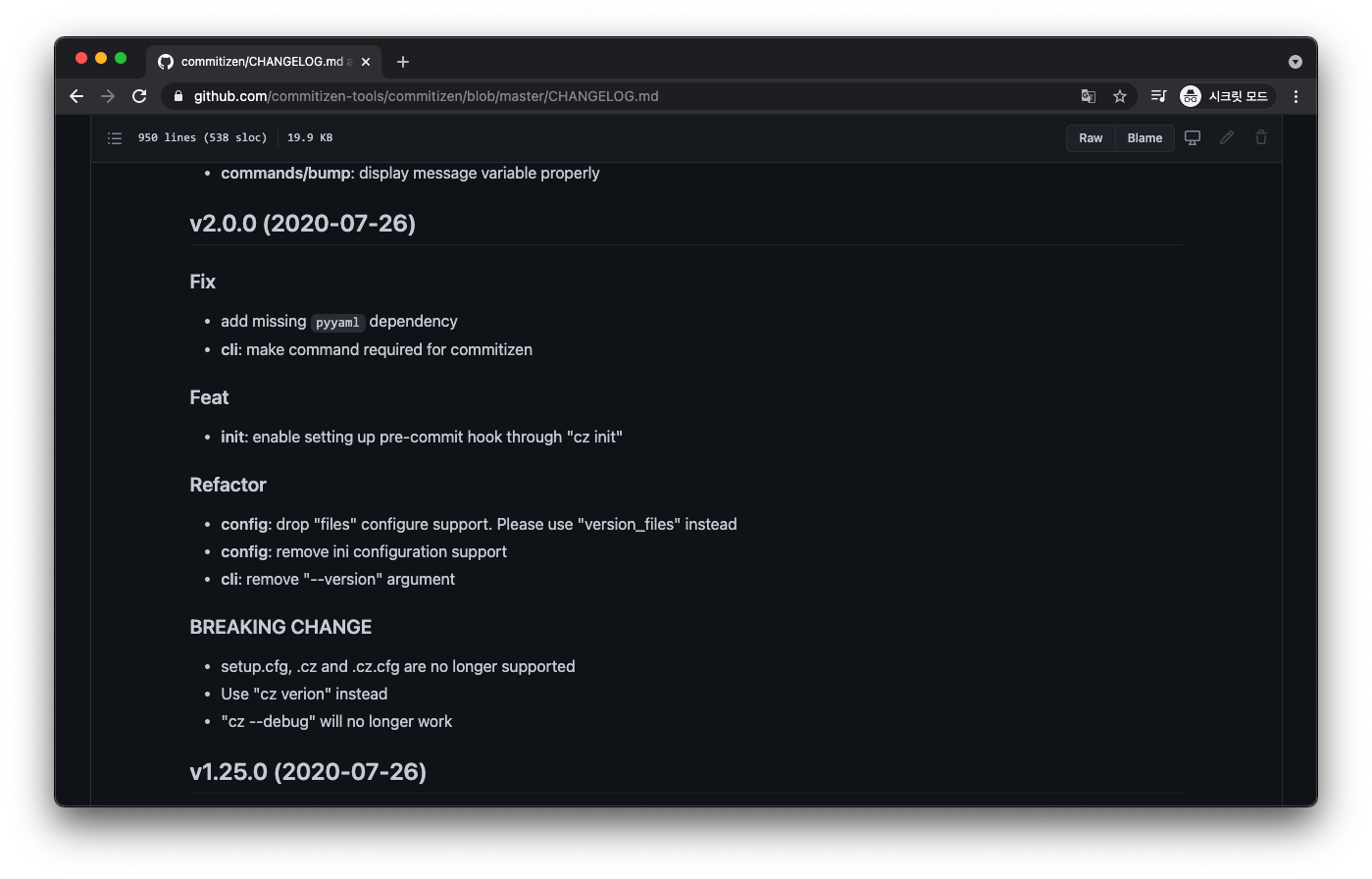The image size is (1372, 879).
Task: Click 'cli: remove "--version" argument'
Action: (337, 580)
